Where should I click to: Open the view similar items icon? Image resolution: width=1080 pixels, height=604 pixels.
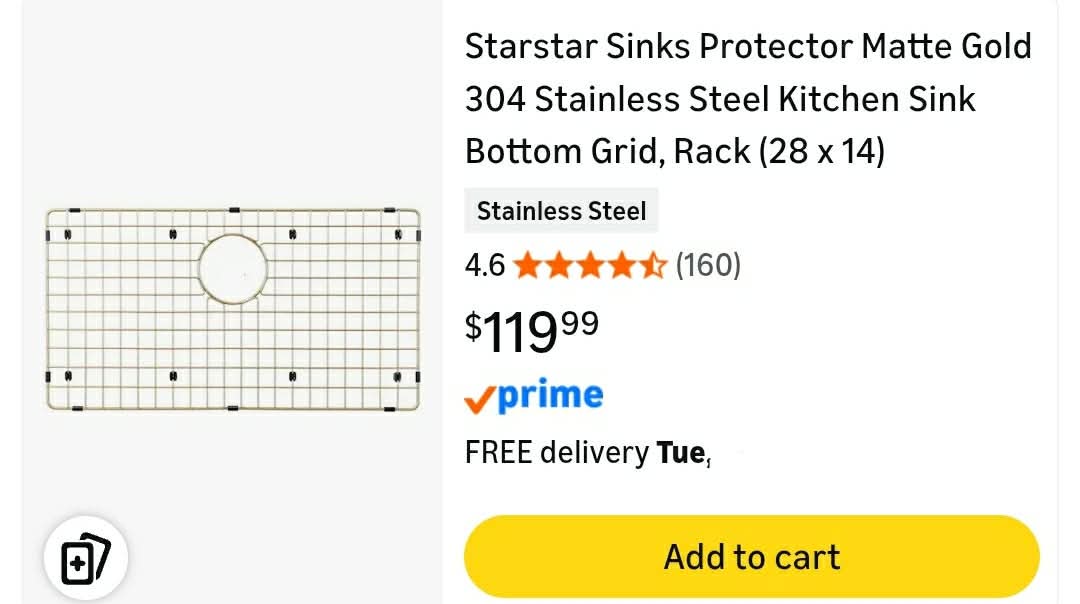tap(85, 558)
